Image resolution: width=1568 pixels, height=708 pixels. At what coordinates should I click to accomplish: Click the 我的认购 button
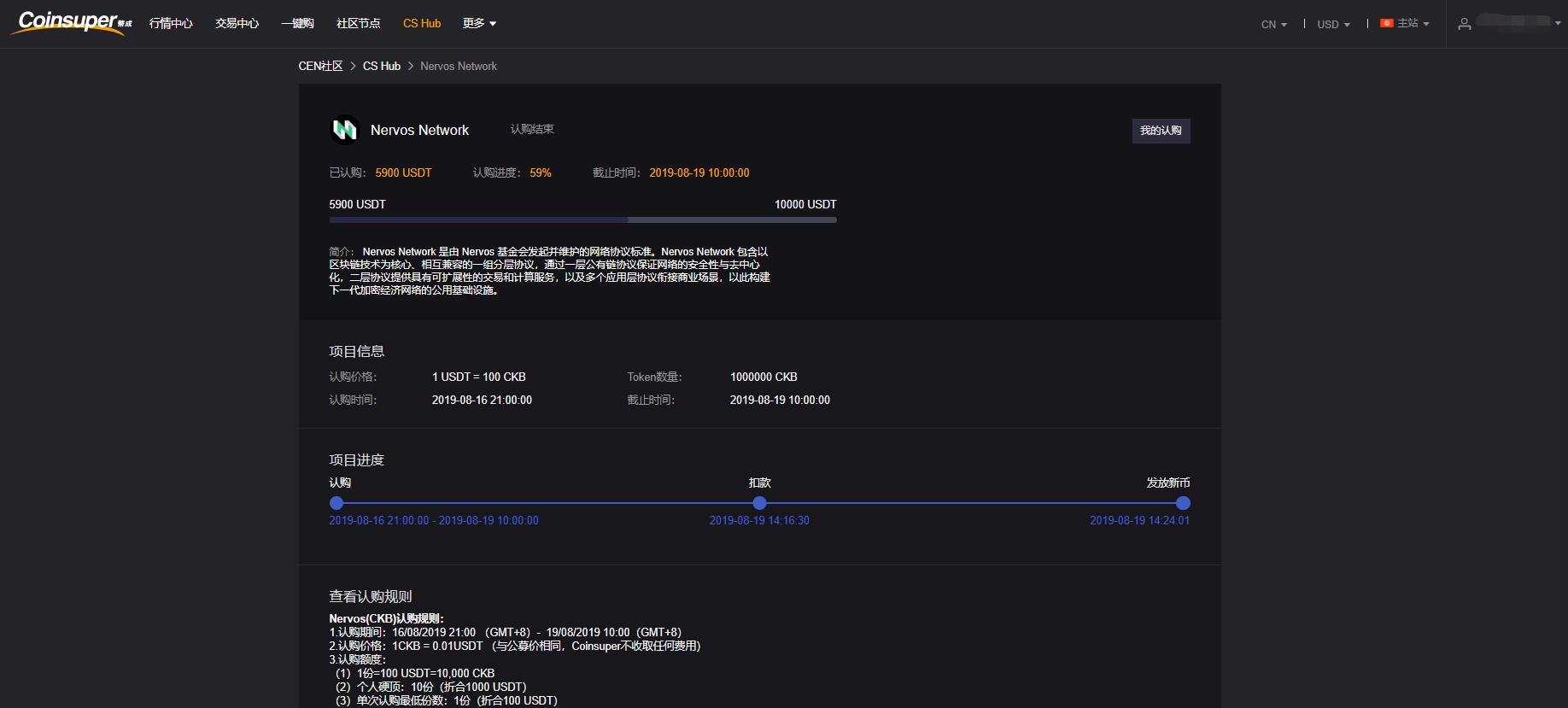pos(1161,131)
